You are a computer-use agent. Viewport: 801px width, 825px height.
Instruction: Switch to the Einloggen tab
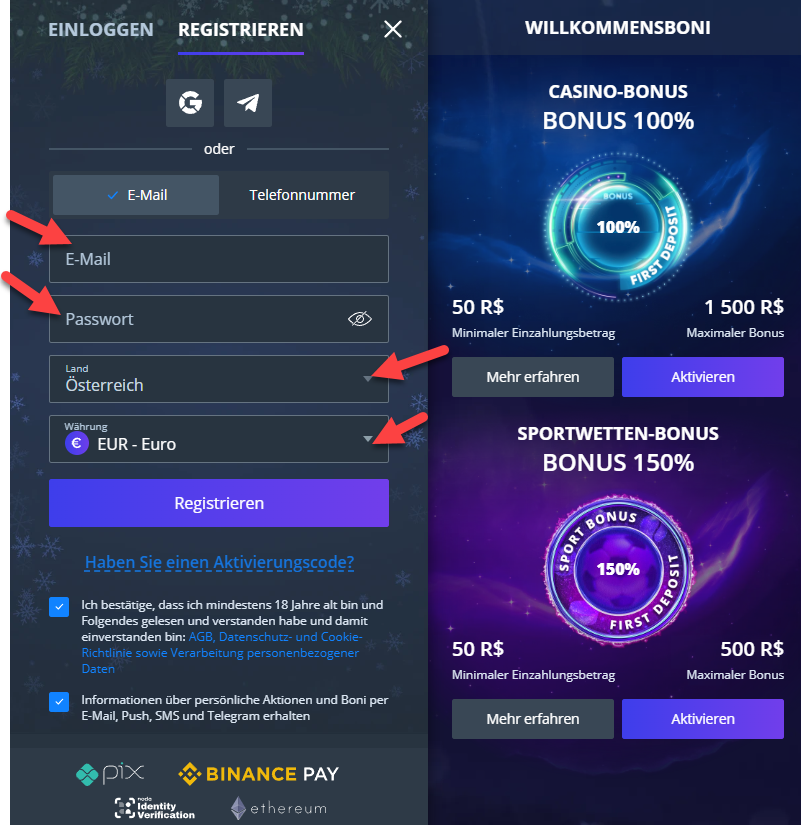pos(101,29)
